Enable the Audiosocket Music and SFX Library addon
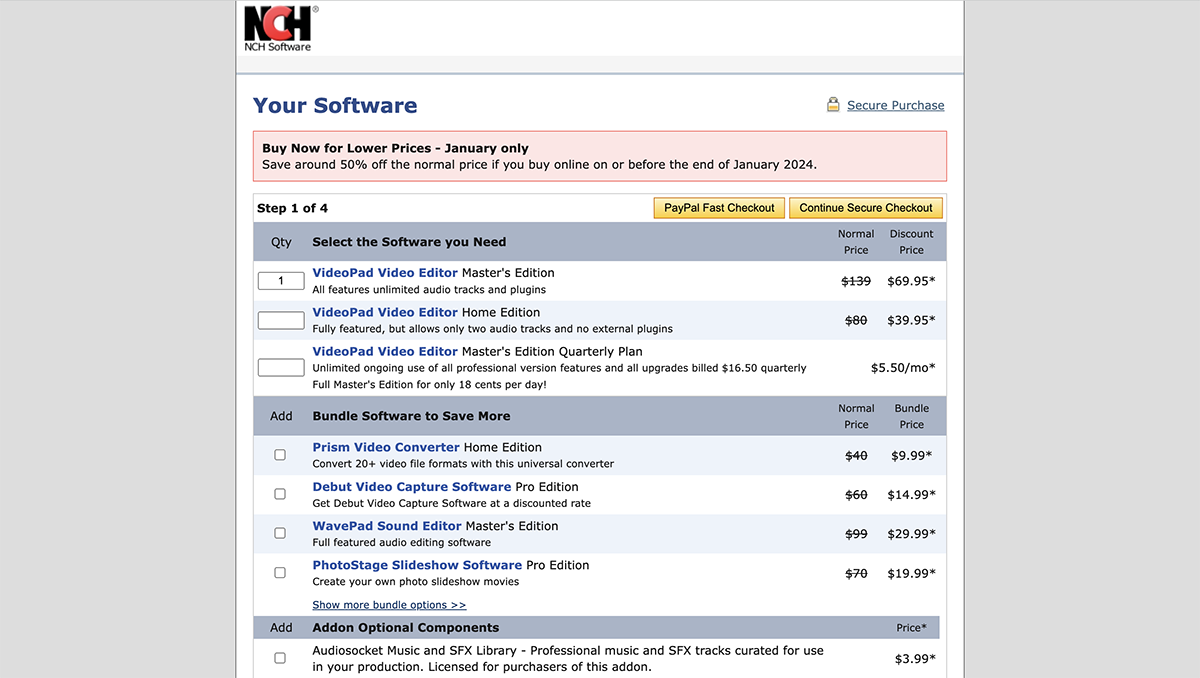This screenshot has width=1200, height=678. pos(280,658)
